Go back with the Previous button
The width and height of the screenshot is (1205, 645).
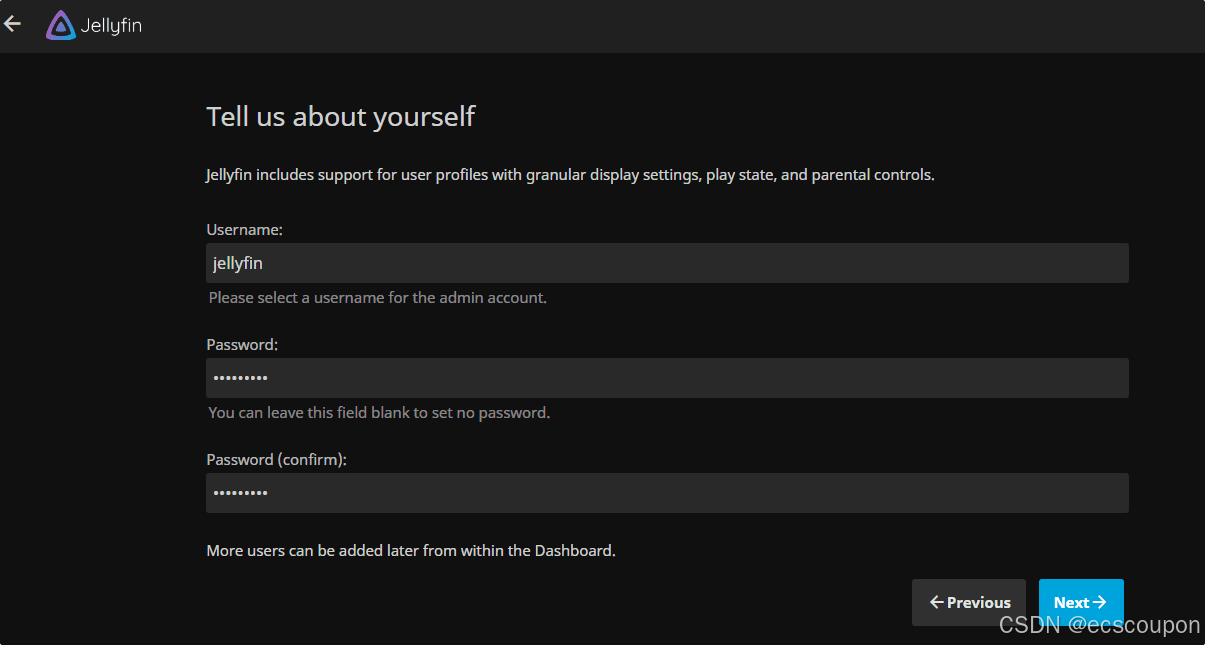coord(969,602)
